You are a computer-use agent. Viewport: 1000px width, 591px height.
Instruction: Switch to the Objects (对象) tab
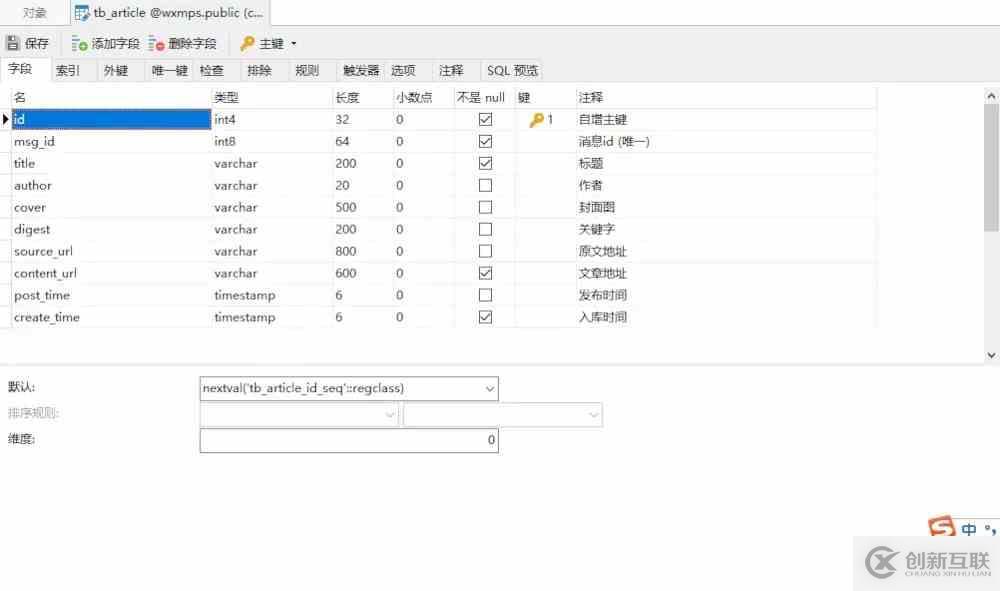(x=35, y=13)
